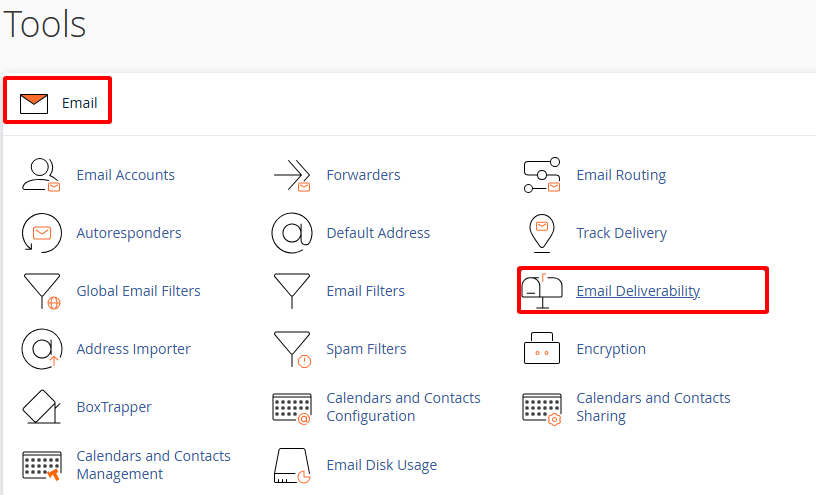Click the Default Address at-sign icon
The image size is (816, 495).
pos(292,233)
